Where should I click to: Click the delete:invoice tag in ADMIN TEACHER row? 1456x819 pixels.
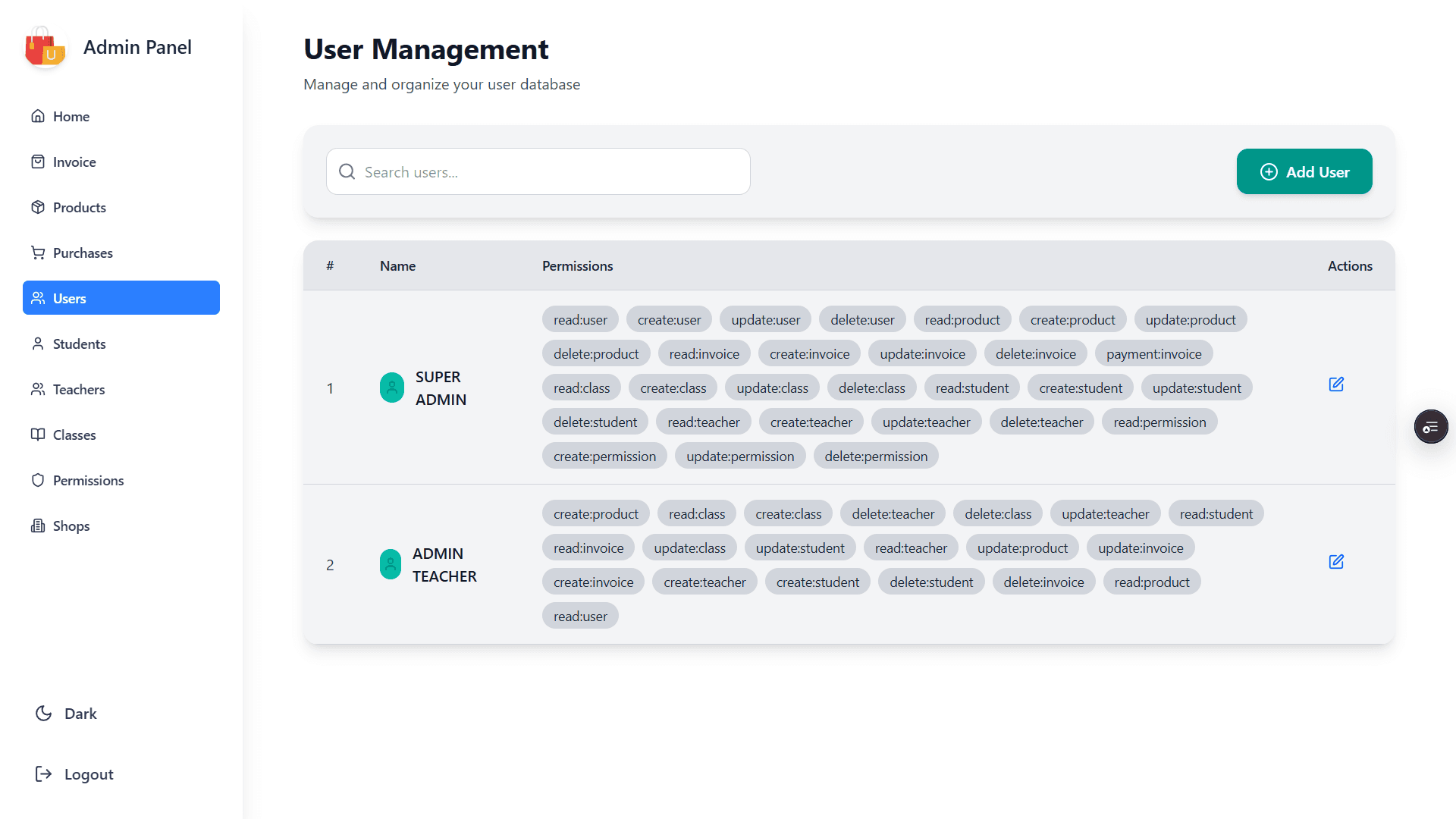click(x=1043, y=582)
